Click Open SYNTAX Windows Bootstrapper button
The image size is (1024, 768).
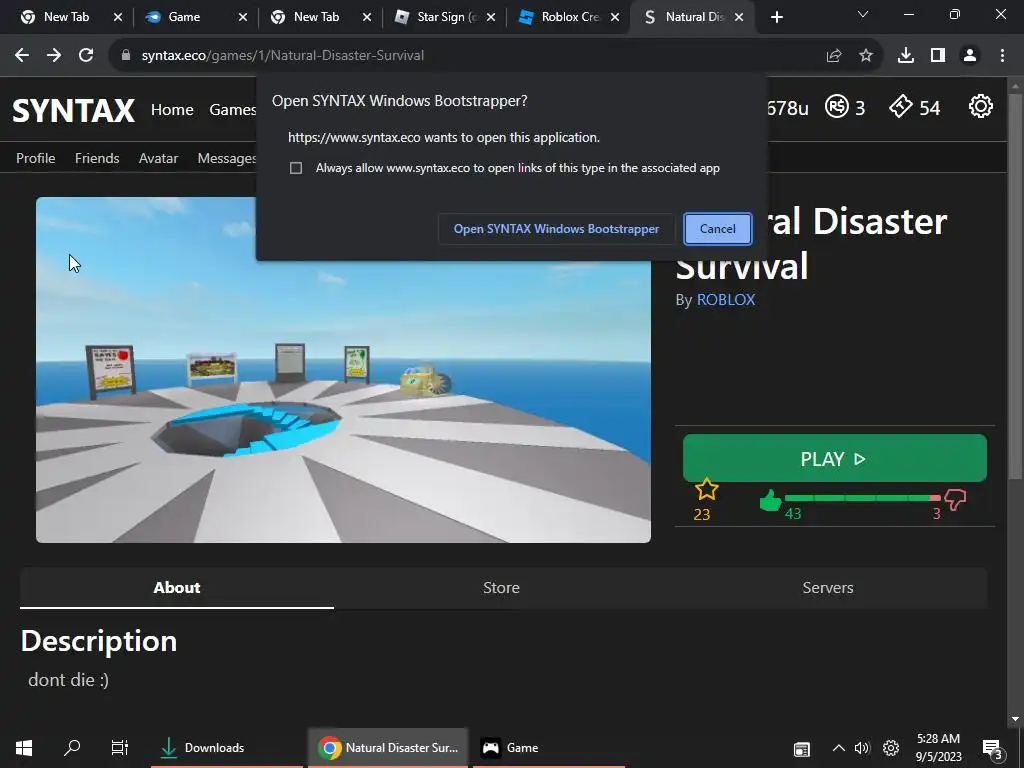point(556,229)
